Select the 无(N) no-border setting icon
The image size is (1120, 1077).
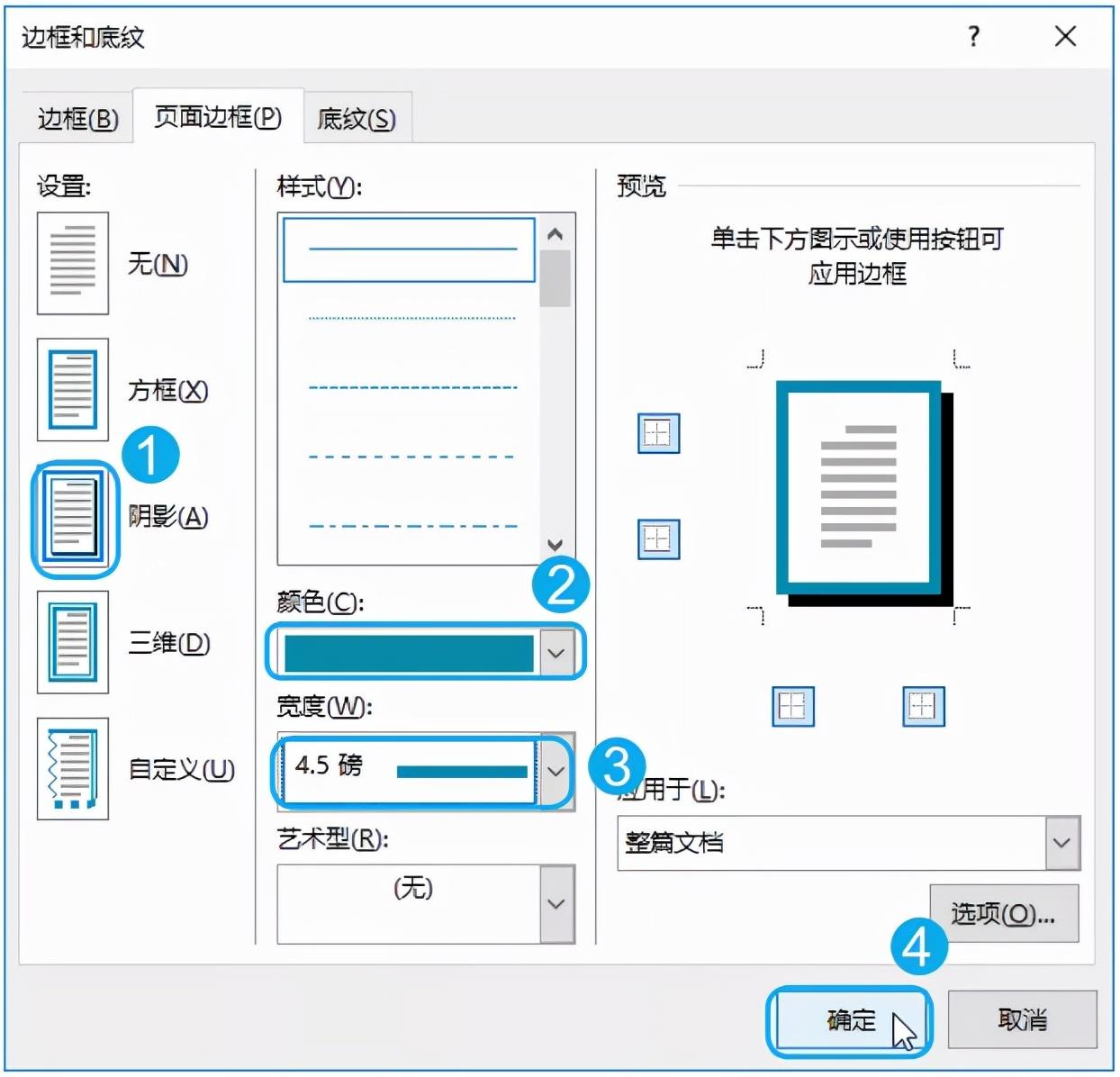pos(72,263)
